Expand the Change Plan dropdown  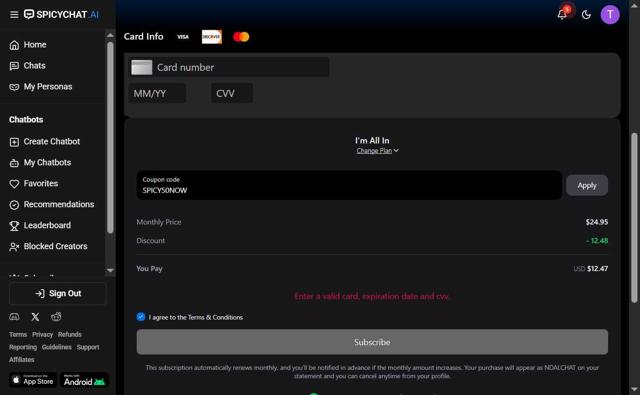(377, 151)
